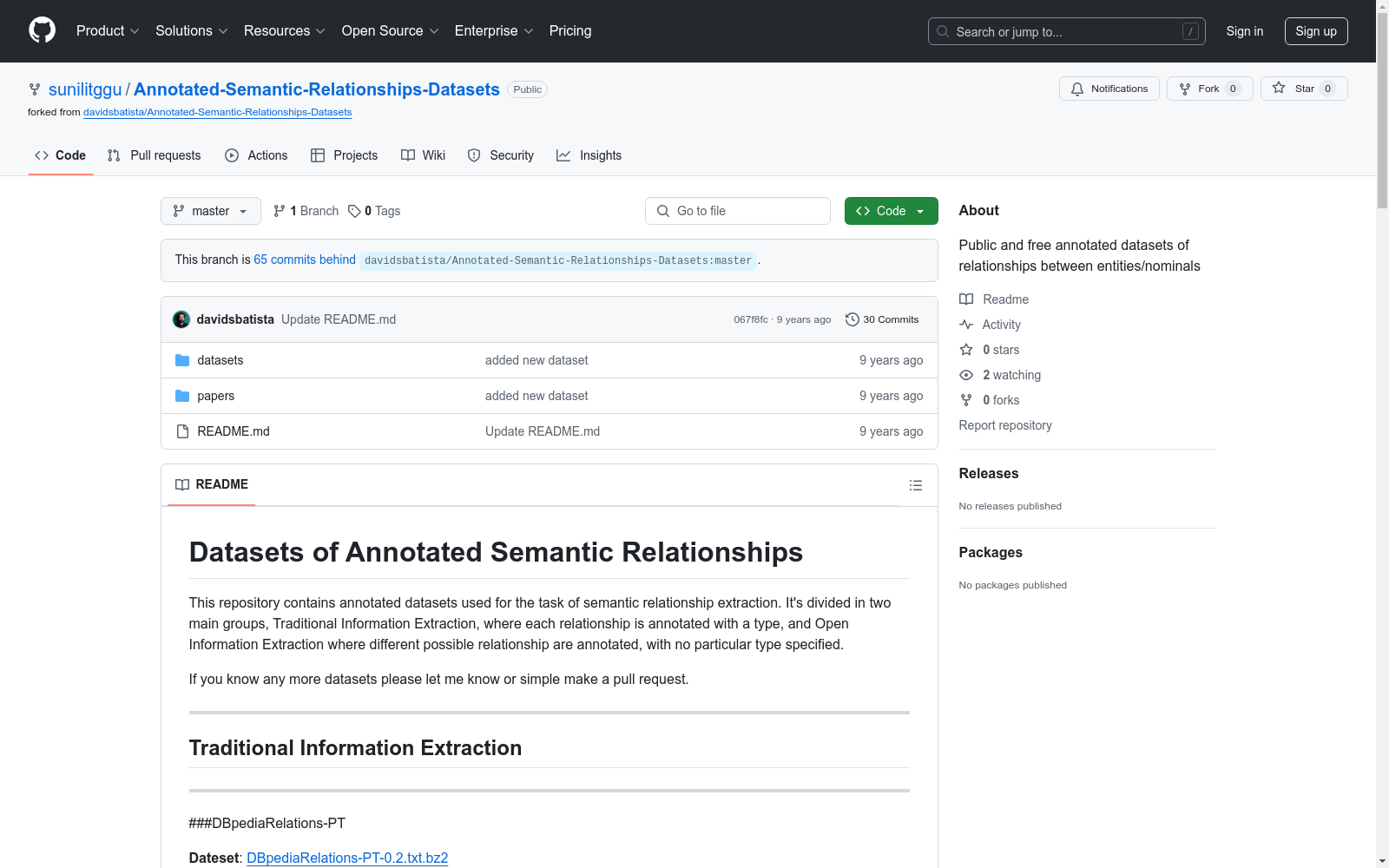Open the Security tab
This screenshot has width=1389, height=868.
click(x=501, y=155)
